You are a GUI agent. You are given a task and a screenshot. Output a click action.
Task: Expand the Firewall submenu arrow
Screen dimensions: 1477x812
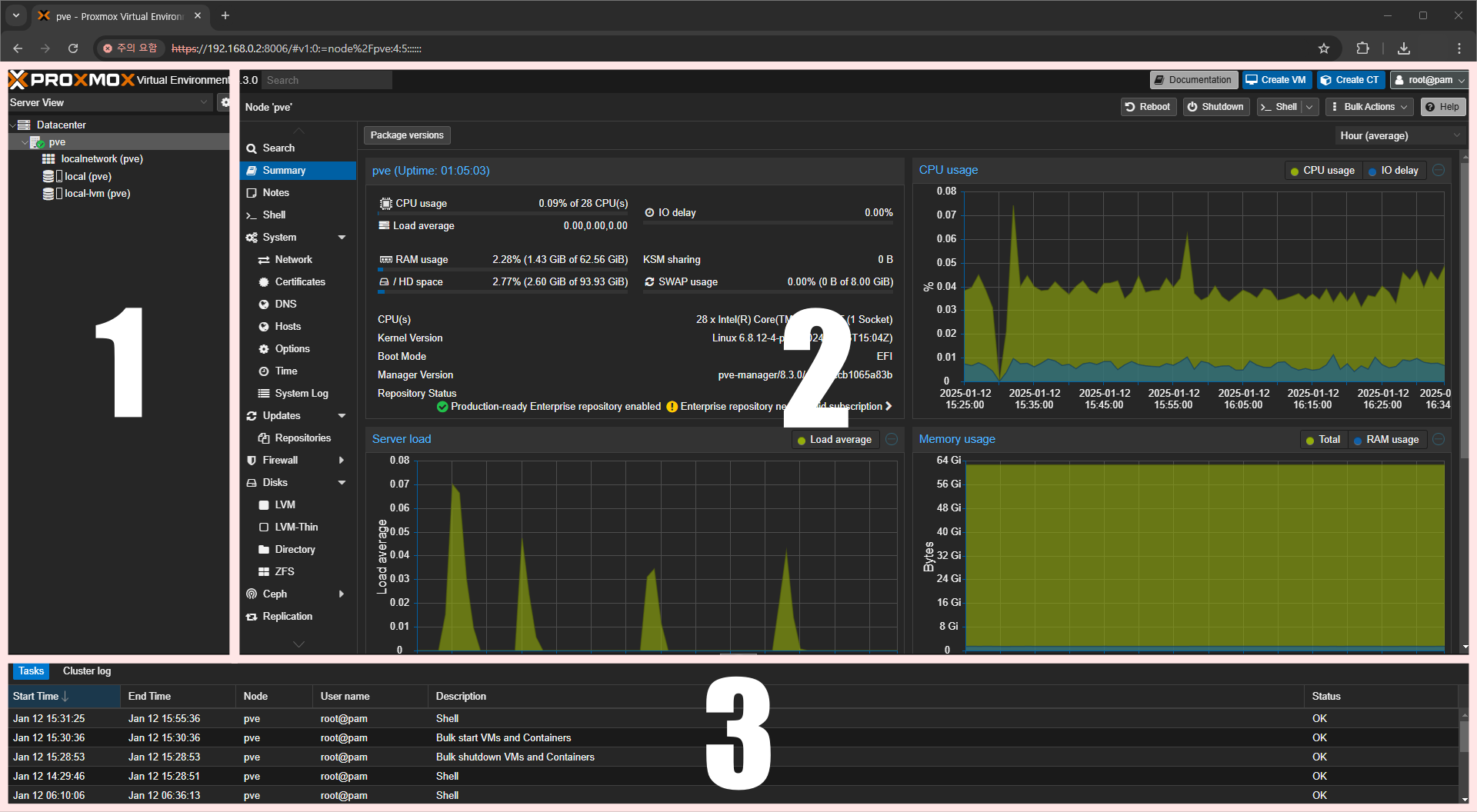(342, 461)
